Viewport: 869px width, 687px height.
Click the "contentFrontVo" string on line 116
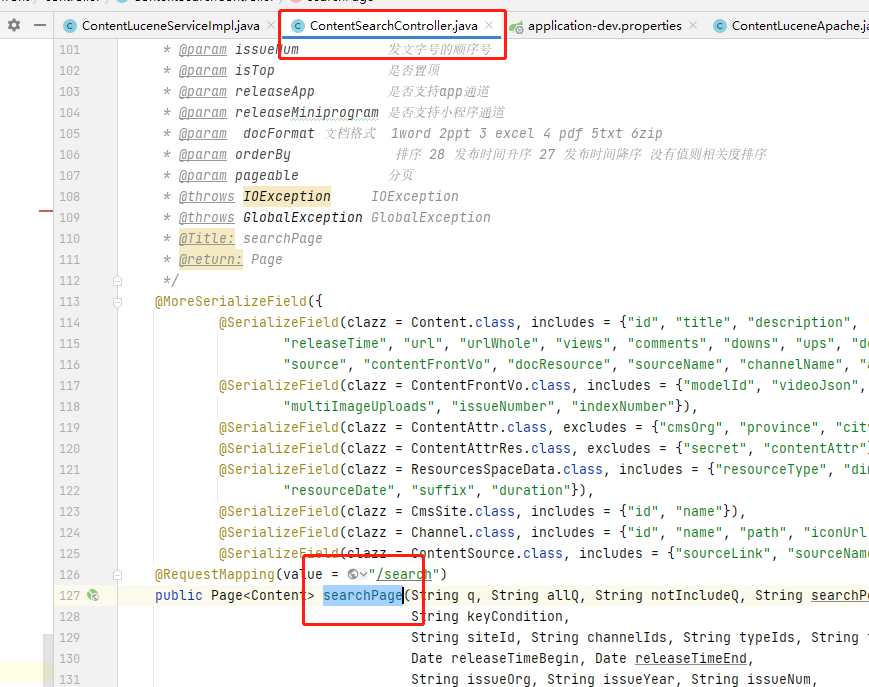pyautogui.click(x=431, y=365)
